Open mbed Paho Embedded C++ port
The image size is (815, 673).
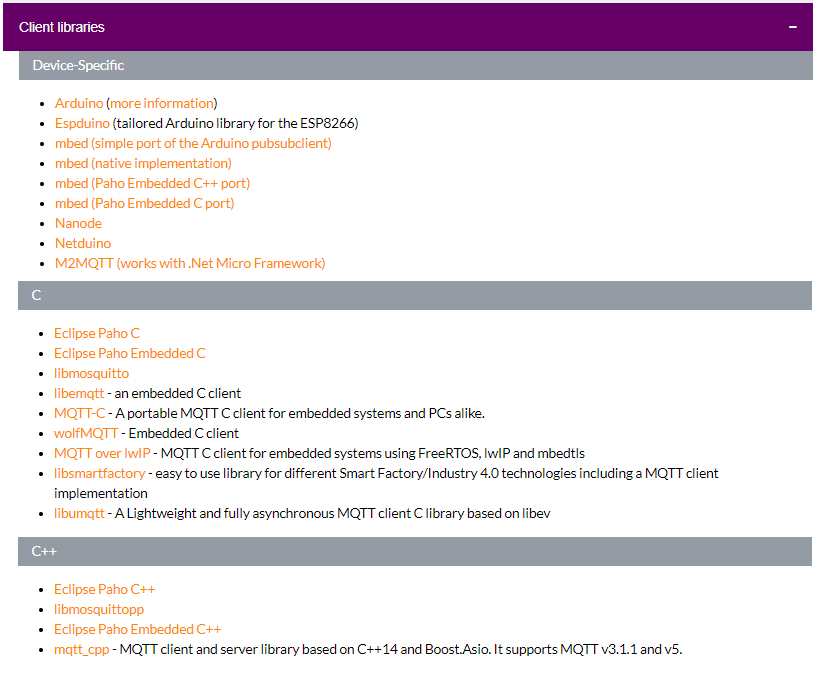152,183
